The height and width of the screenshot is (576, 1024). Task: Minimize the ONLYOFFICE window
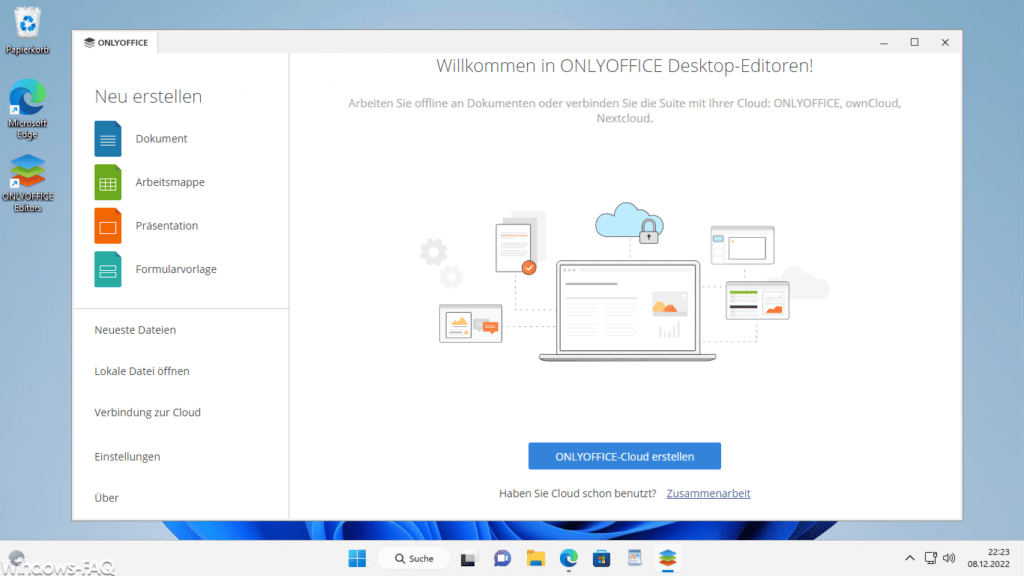[884, 42]
